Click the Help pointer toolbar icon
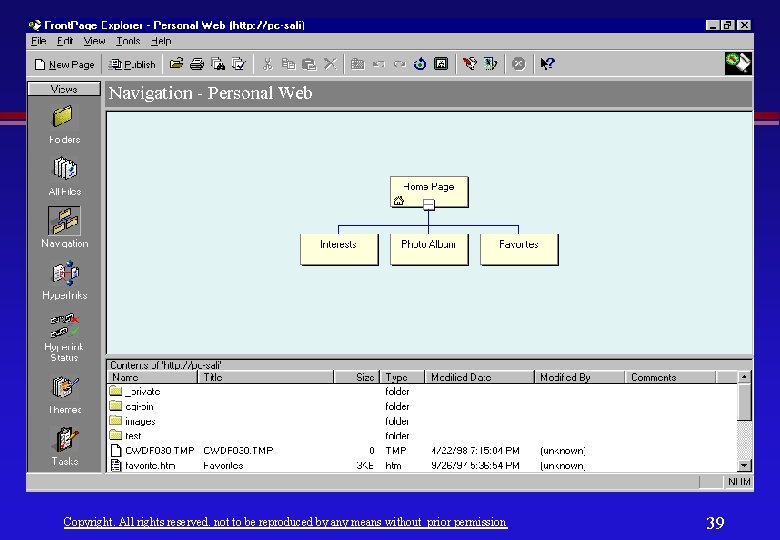The image size is (780, 540). point(547,64)
